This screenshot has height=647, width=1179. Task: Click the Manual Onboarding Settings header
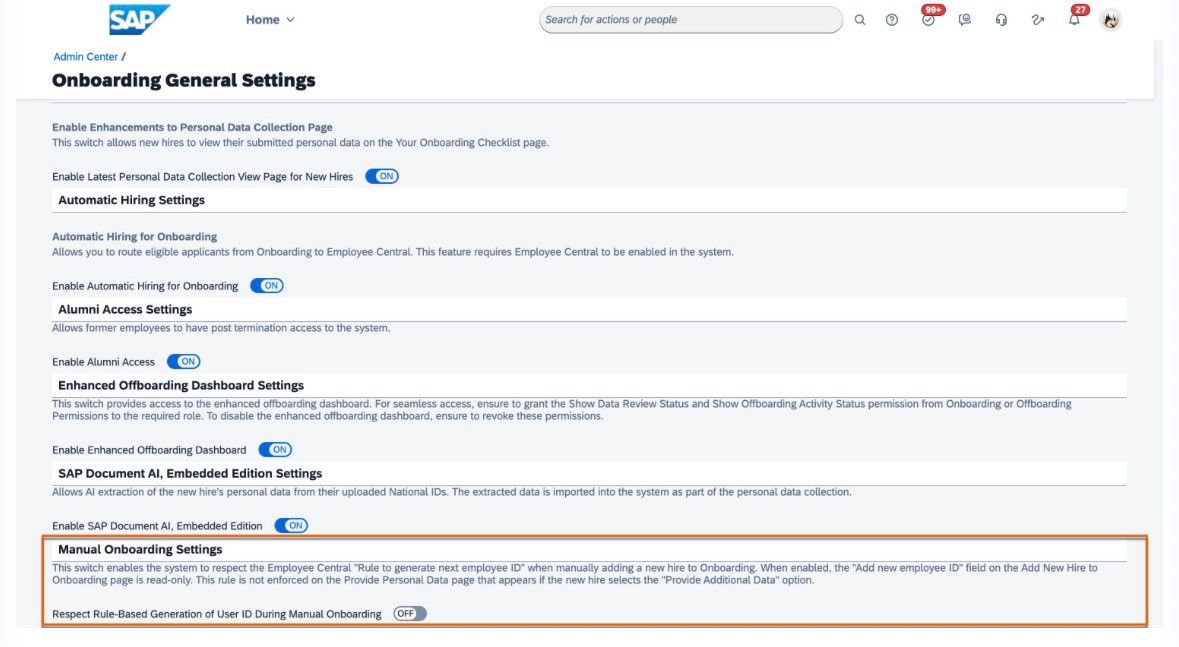[141, 549]
